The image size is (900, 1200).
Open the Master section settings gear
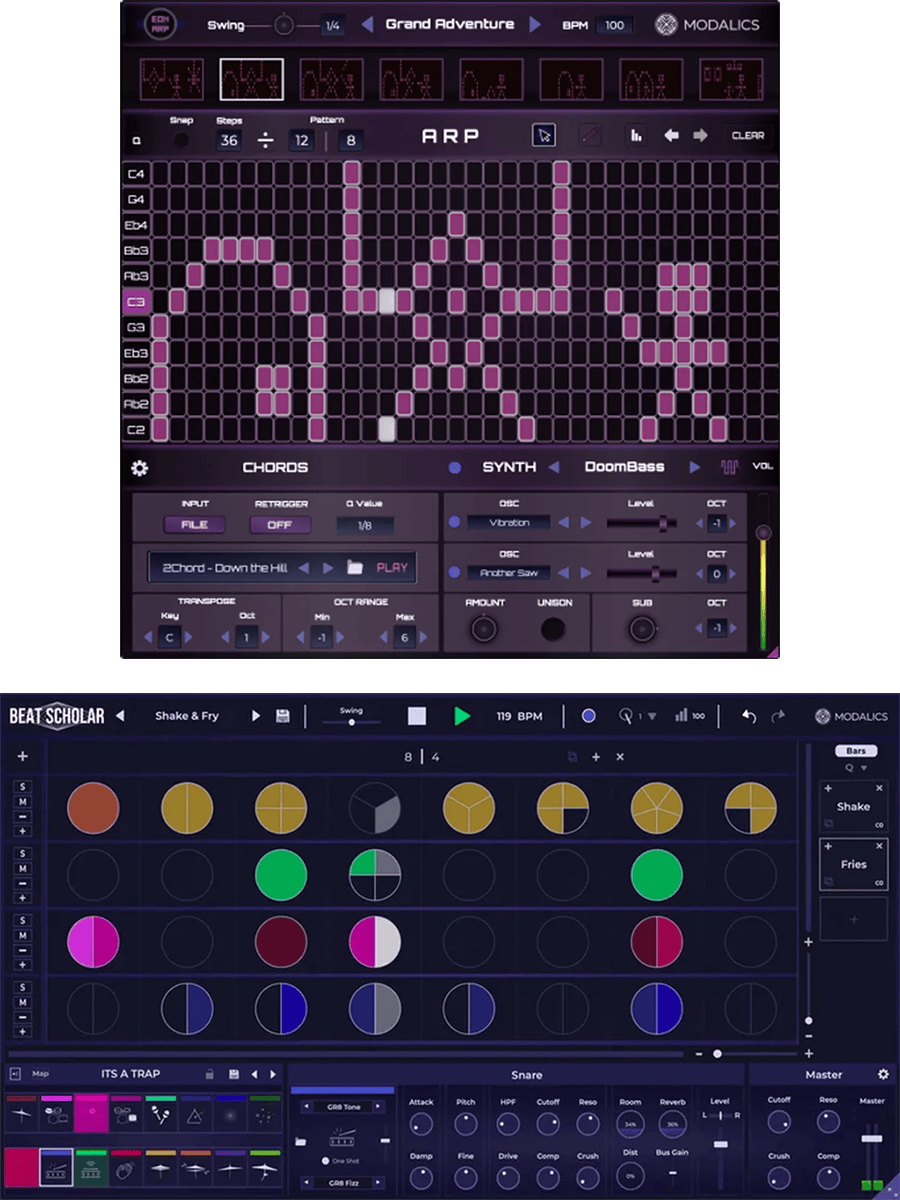tap(883, 1074)
